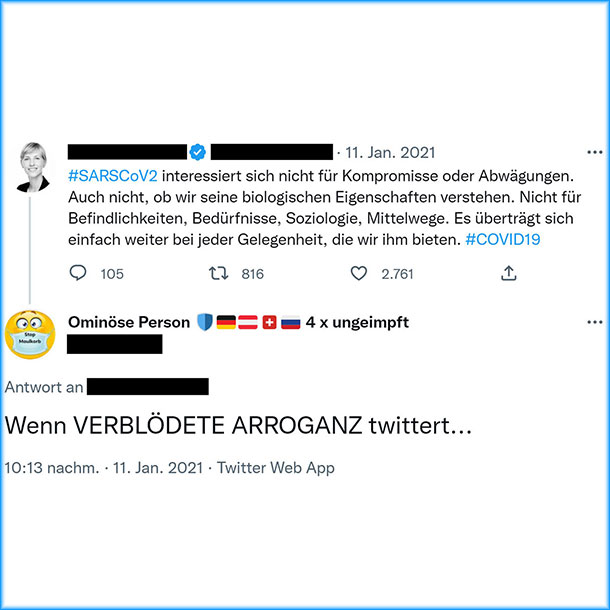Viewport: 610px width, 610px height.
Task: Click the 11. Jan. 2021 tweet date
Action: pyautogui.click(x=390, y=152)
